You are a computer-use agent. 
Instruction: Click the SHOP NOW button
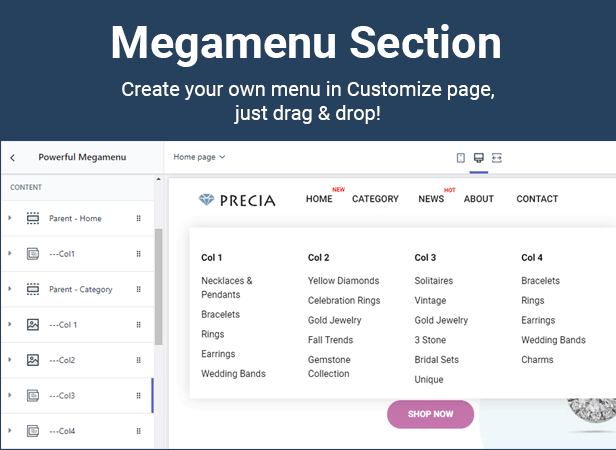(x=430, y=414)
